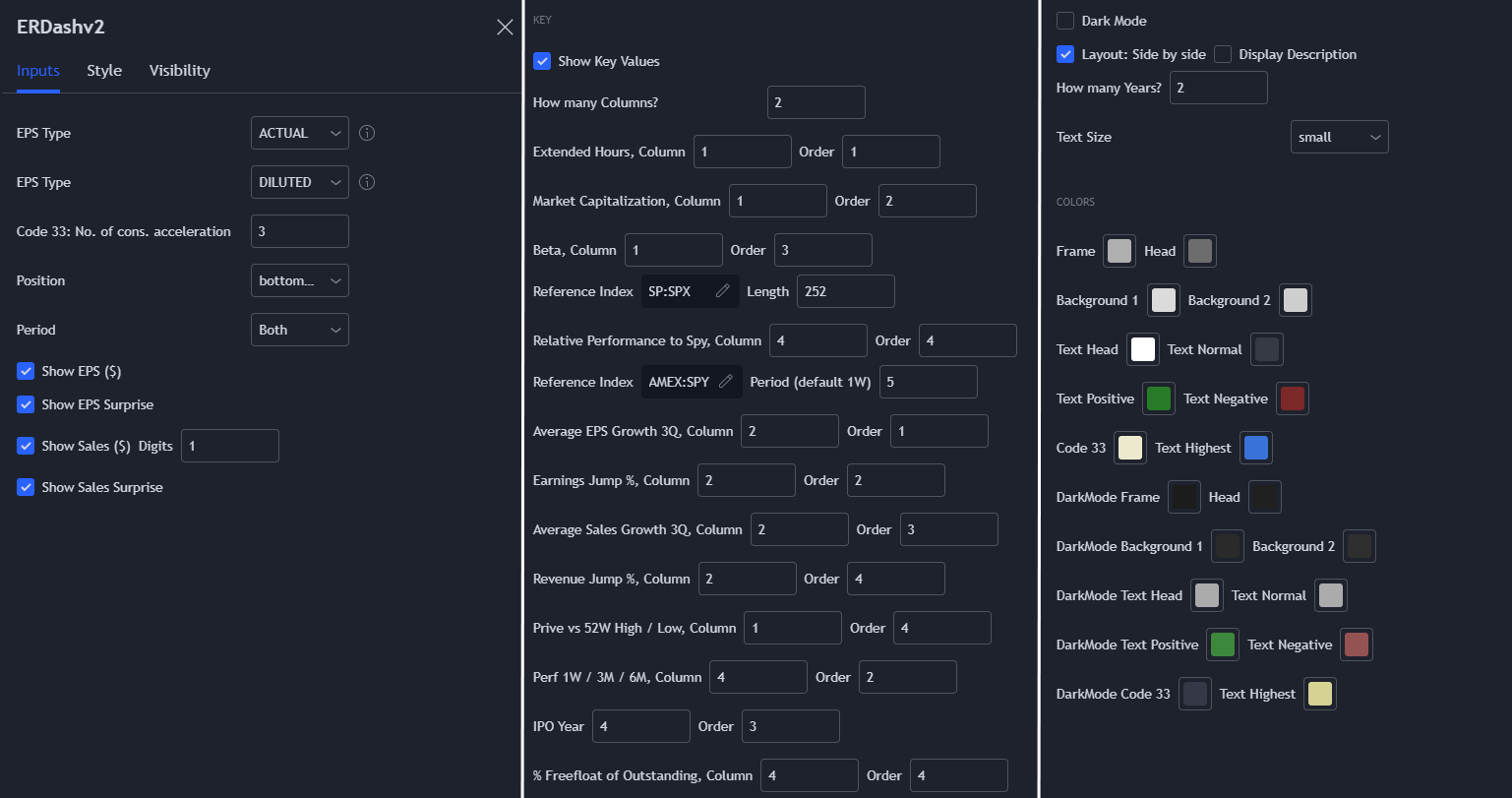Select the % Freefloat of Outstanding Order field

tap(959, 775)
